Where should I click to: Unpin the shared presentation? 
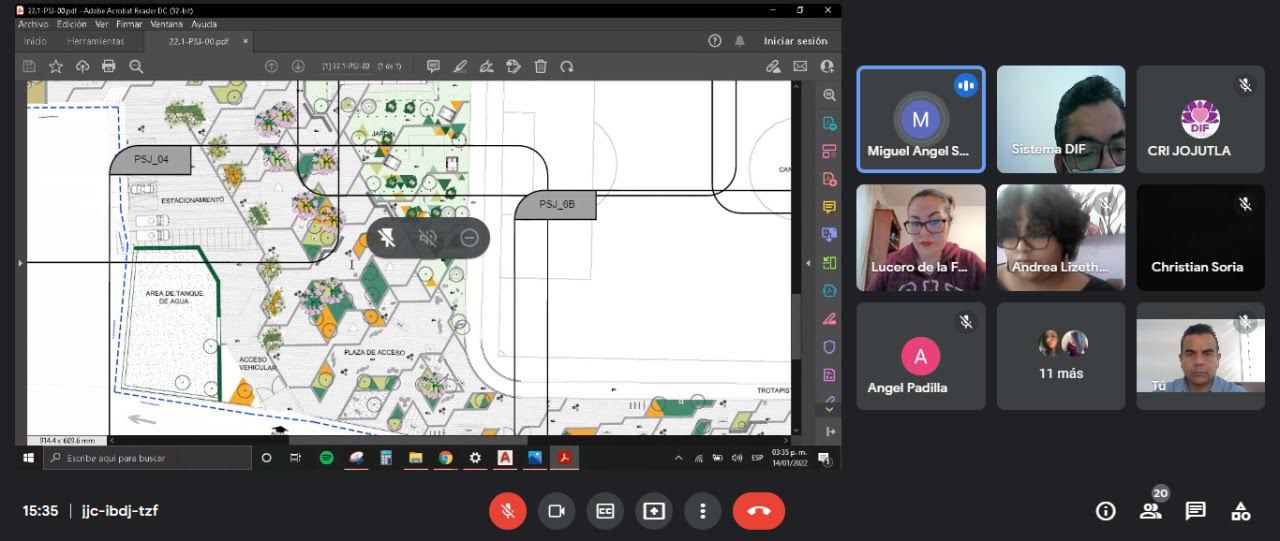coord(387,238)
